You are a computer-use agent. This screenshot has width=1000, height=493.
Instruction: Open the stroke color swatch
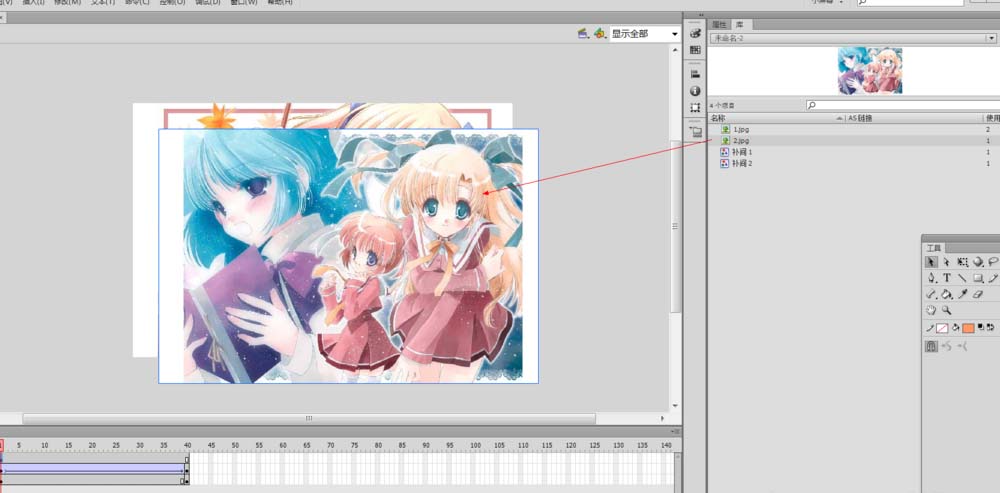[x=942, y=328]
